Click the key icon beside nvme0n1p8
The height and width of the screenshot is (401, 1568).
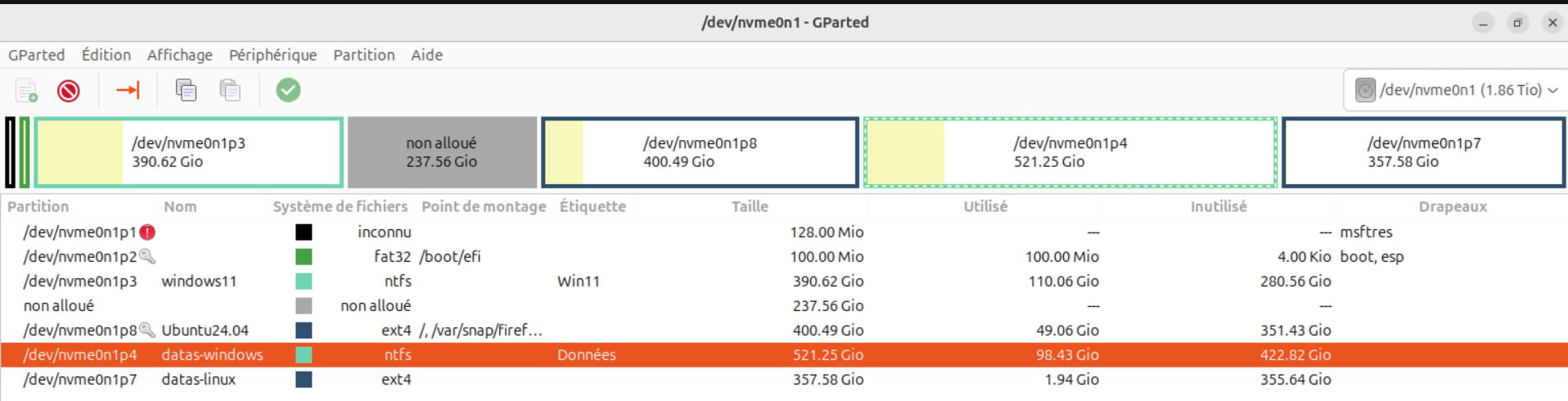[x=147, y=331]
